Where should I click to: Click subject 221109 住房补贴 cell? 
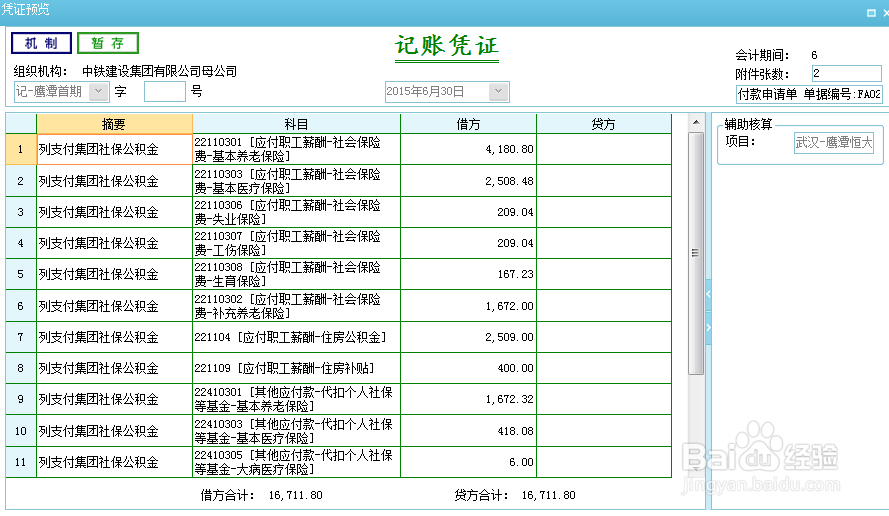tap(297, 368)
